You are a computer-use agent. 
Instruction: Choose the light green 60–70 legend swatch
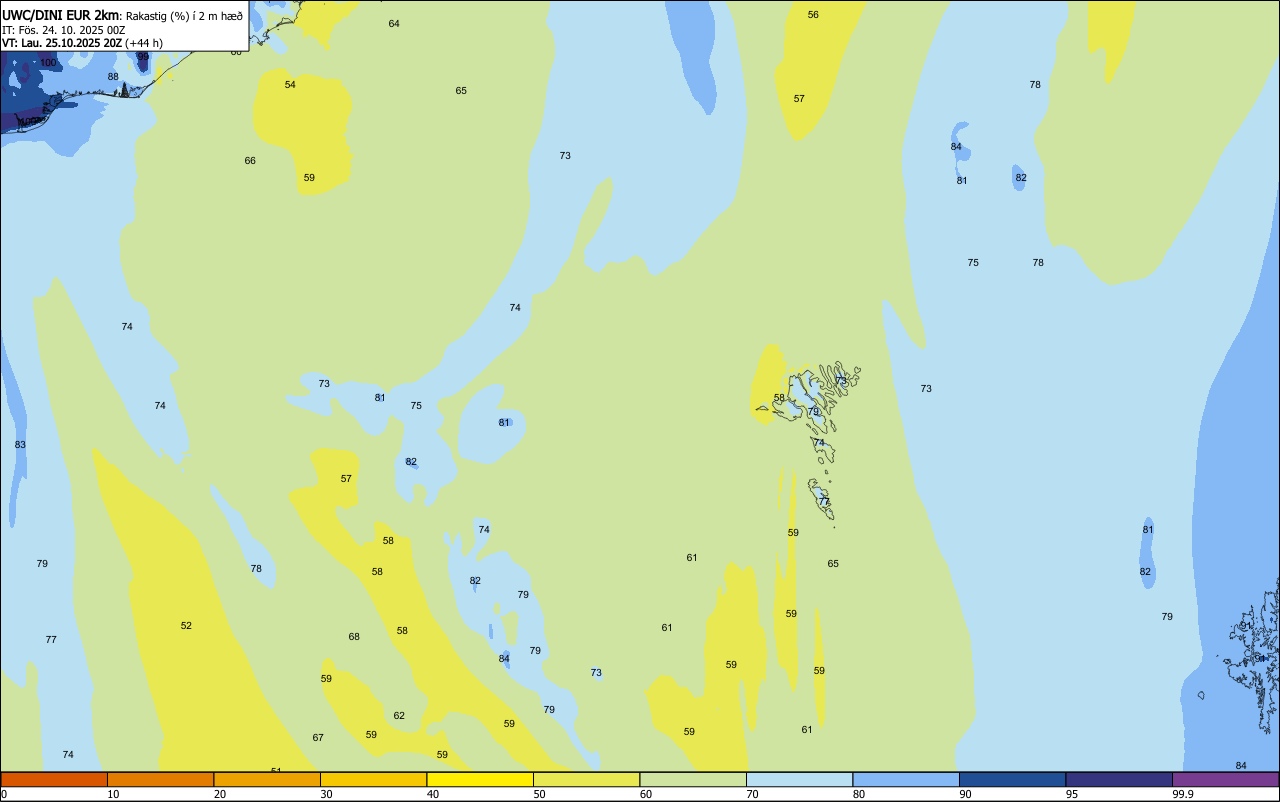(693, 779)
